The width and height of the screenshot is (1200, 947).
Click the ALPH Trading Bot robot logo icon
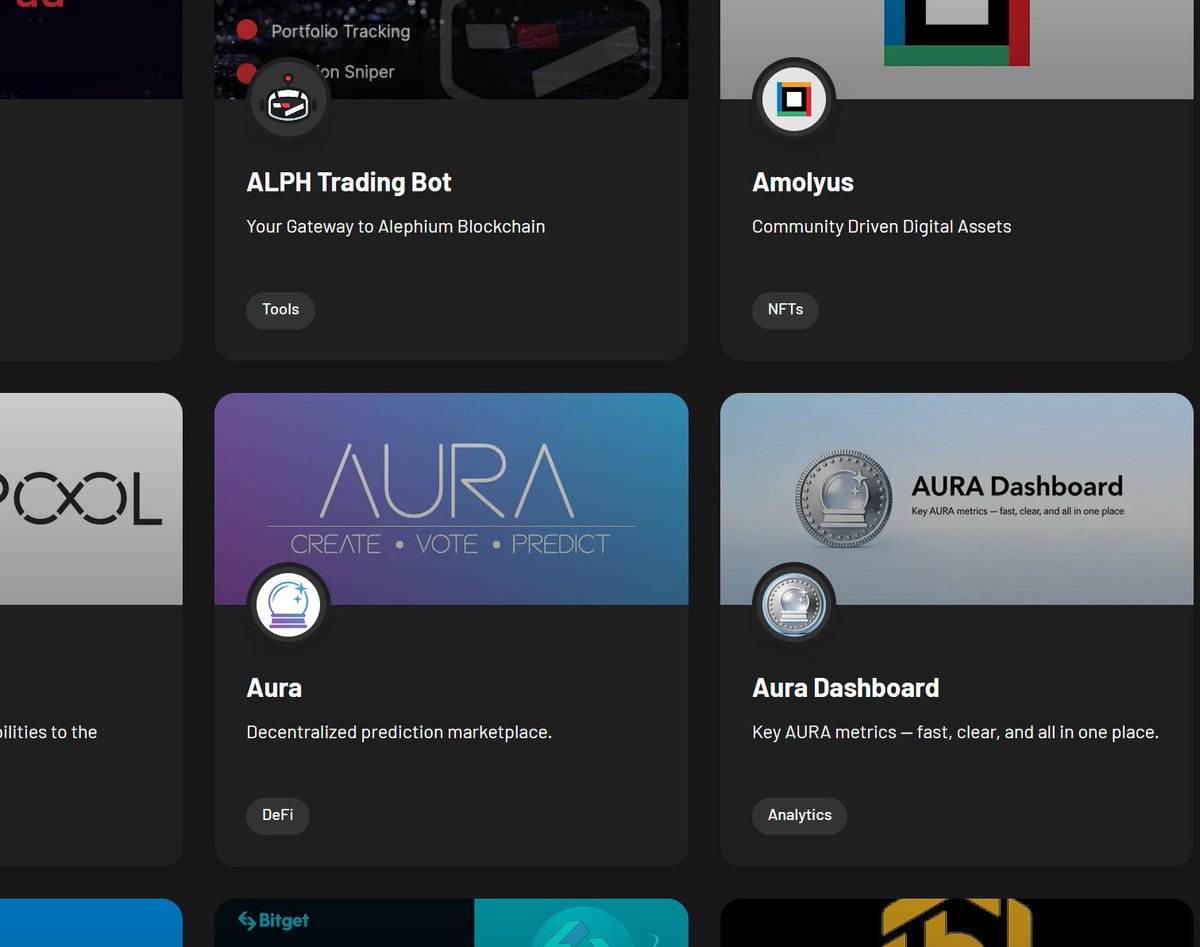tap(288, 99)
